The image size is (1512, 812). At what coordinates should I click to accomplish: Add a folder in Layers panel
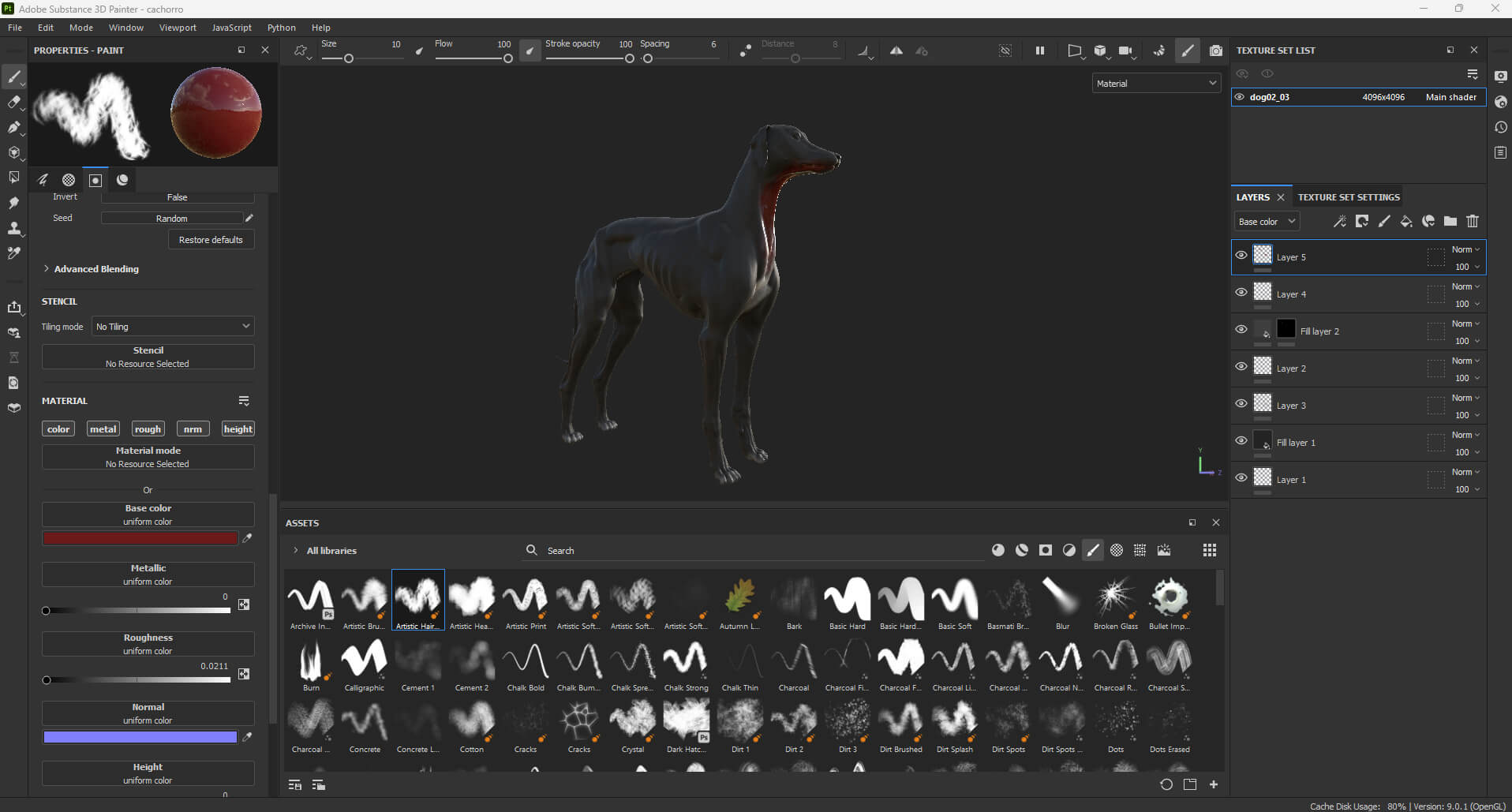(x=1450, y=222)
